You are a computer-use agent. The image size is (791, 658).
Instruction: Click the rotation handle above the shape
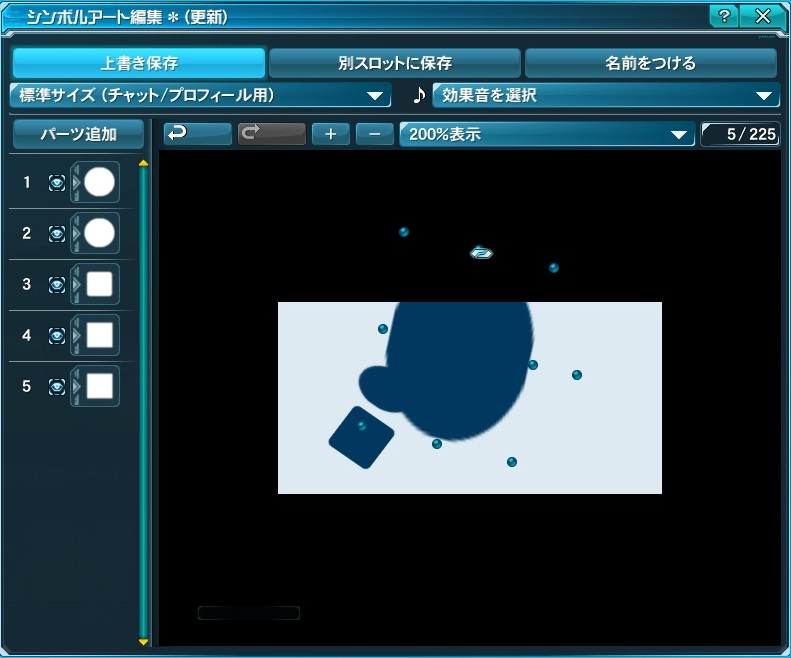481,252
